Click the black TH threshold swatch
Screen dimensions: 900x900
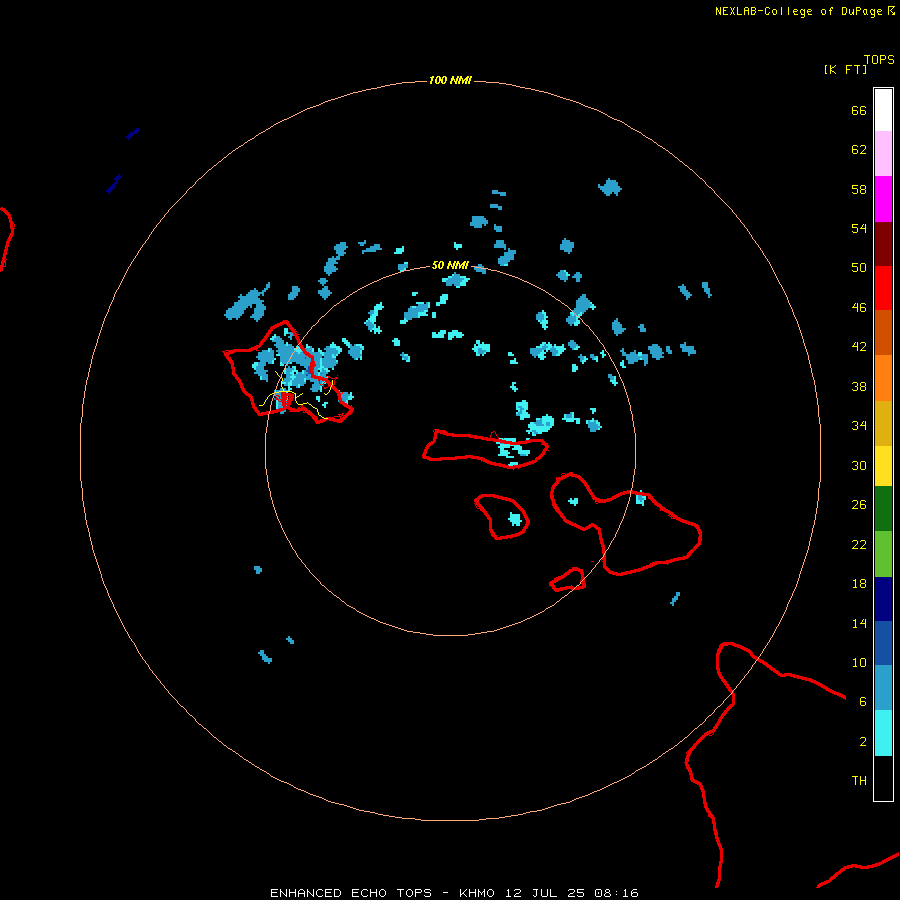click(x=883, y=778)
